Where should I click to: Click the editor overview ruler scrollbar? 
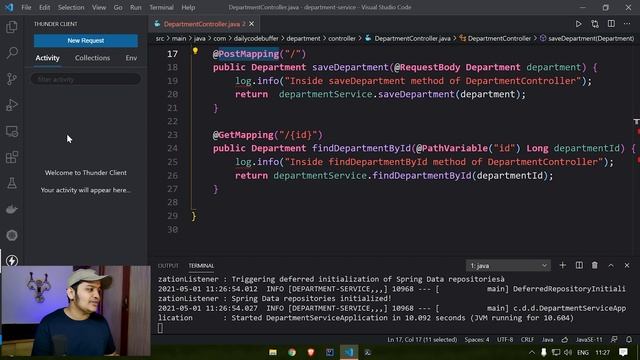coord(636,151)
